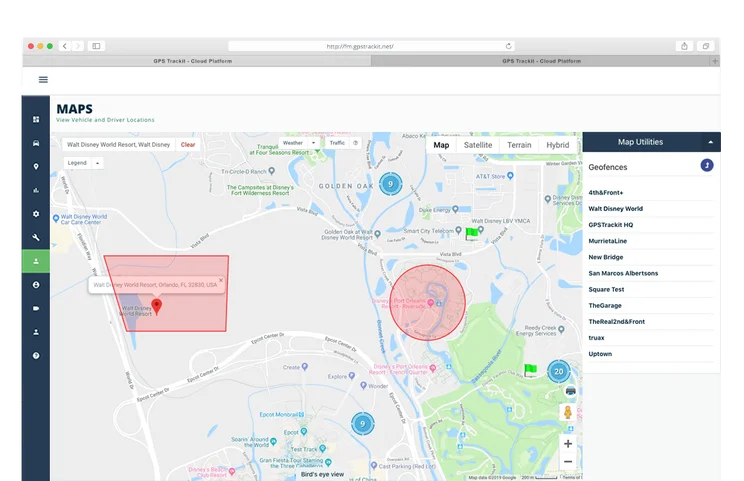Image resolution: width=744 pixels, height=481 pixels.
Task: Open the circled account icon in sidebar
Action: (x=36, y=285)
